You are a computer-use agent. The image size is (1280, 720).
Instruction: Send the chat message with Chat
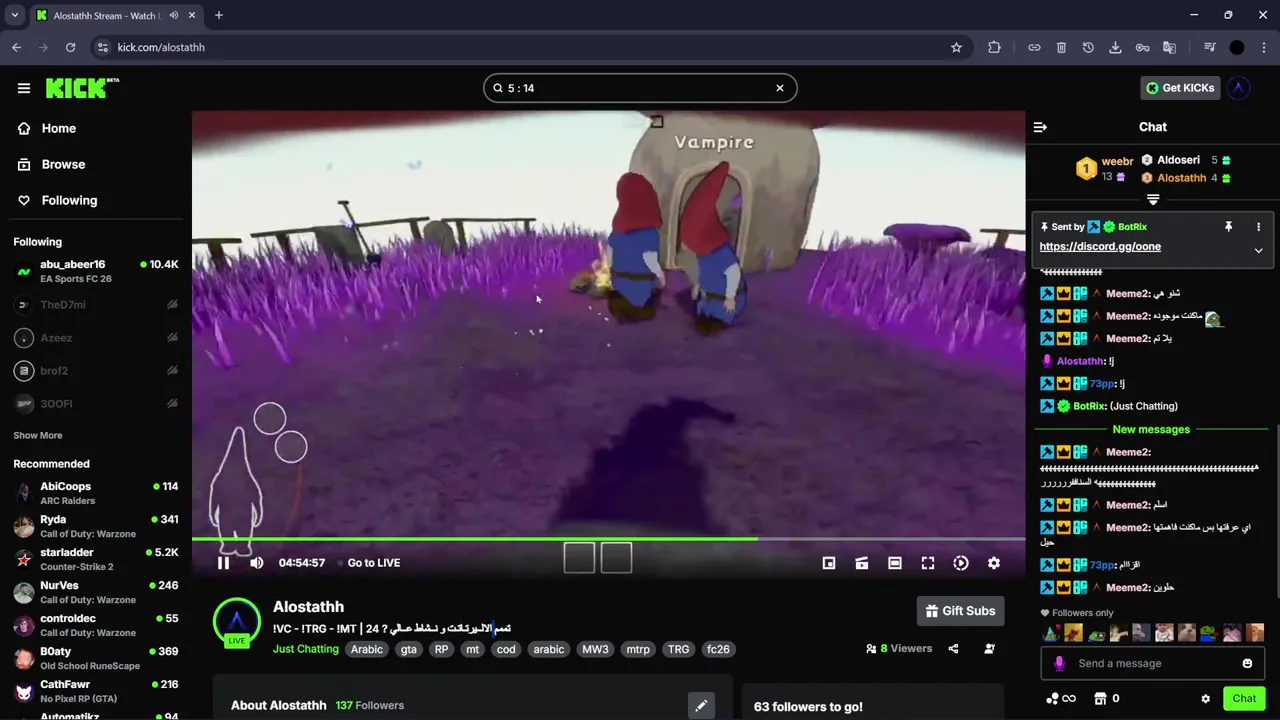[1244, 699]
